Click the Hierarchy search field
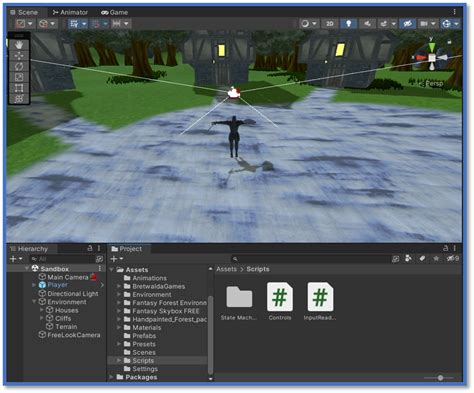The height and width of the screenshot is (393, 474). 62,259
